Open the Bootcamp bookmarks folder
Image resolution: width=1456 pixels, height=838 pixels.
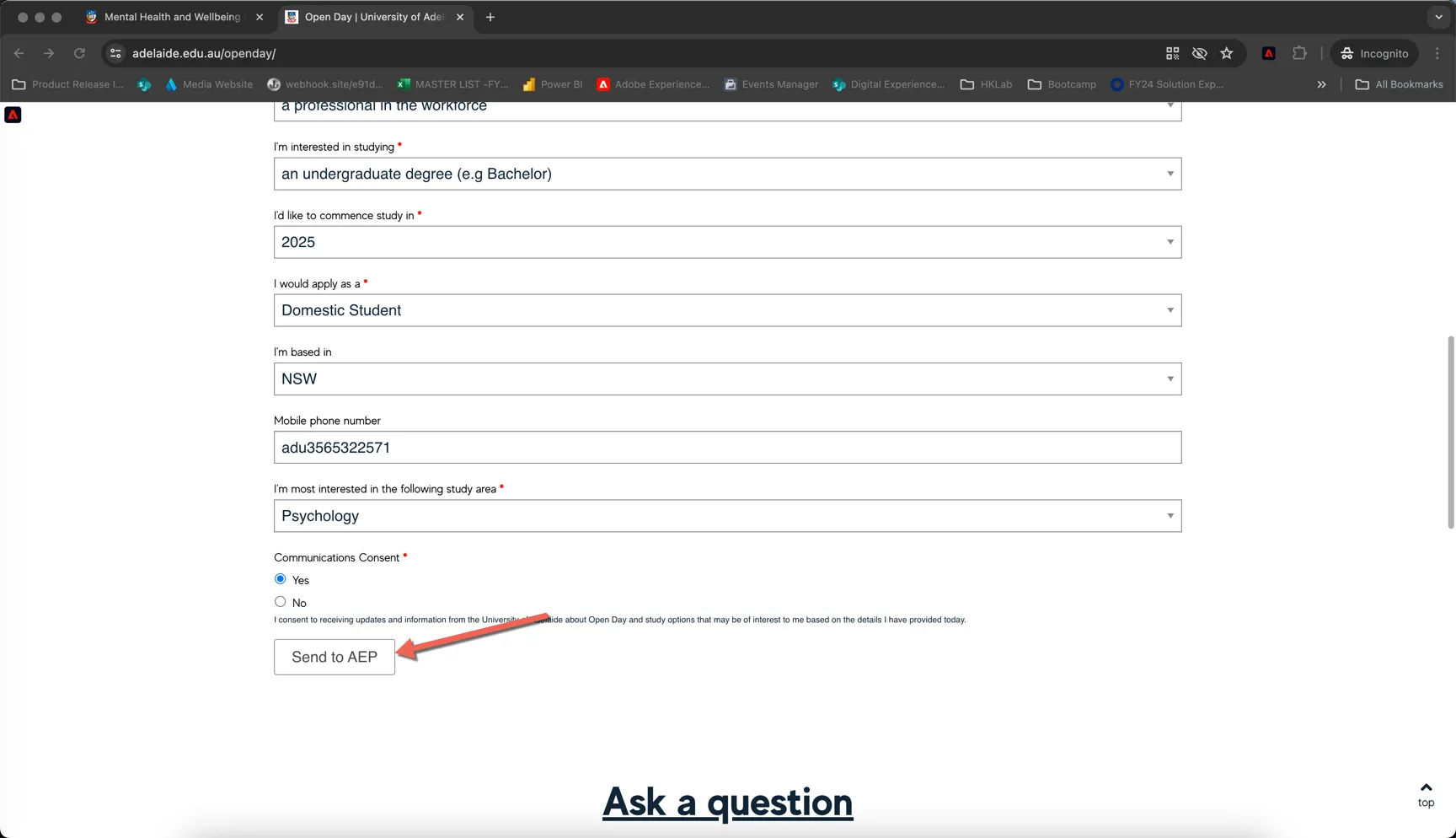pyautogui.click(x=1062, y=84)
